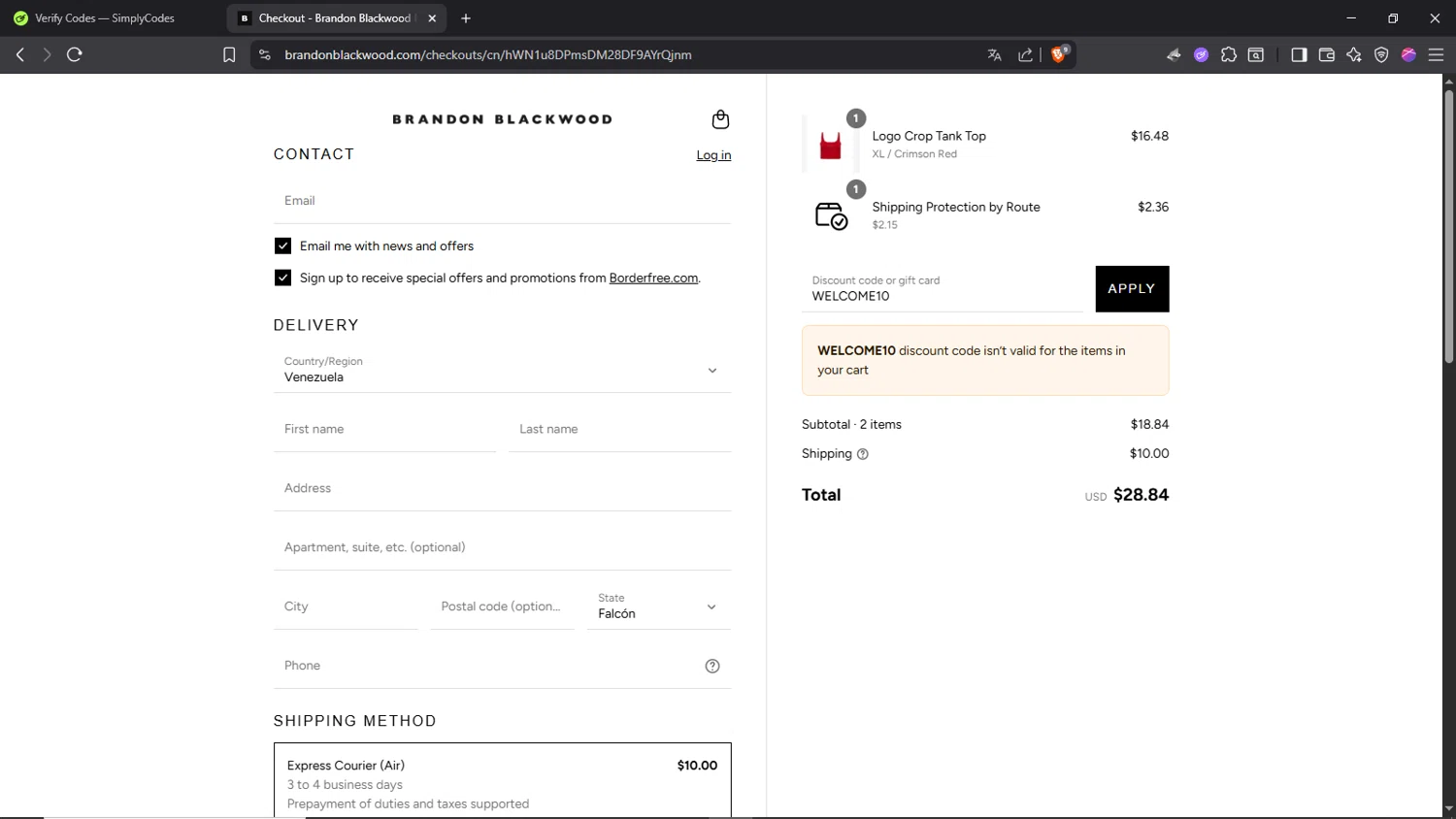Toggle the browser sidebar panel icon
Image resolution: width=1456 pixels, height=819 pixels.
pos(1299,55)
